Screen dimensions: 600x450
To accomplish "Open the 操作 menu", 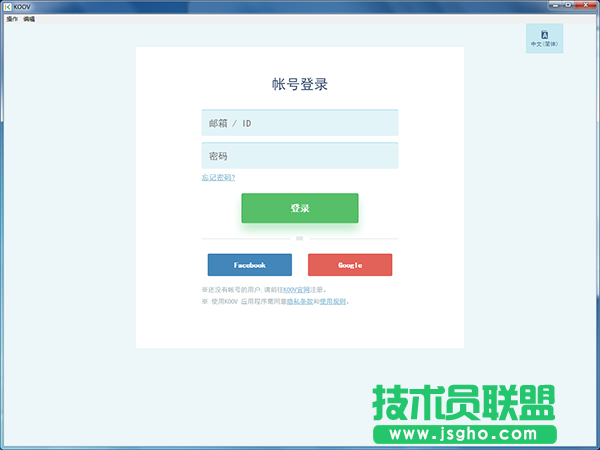I will coord(12,19).
